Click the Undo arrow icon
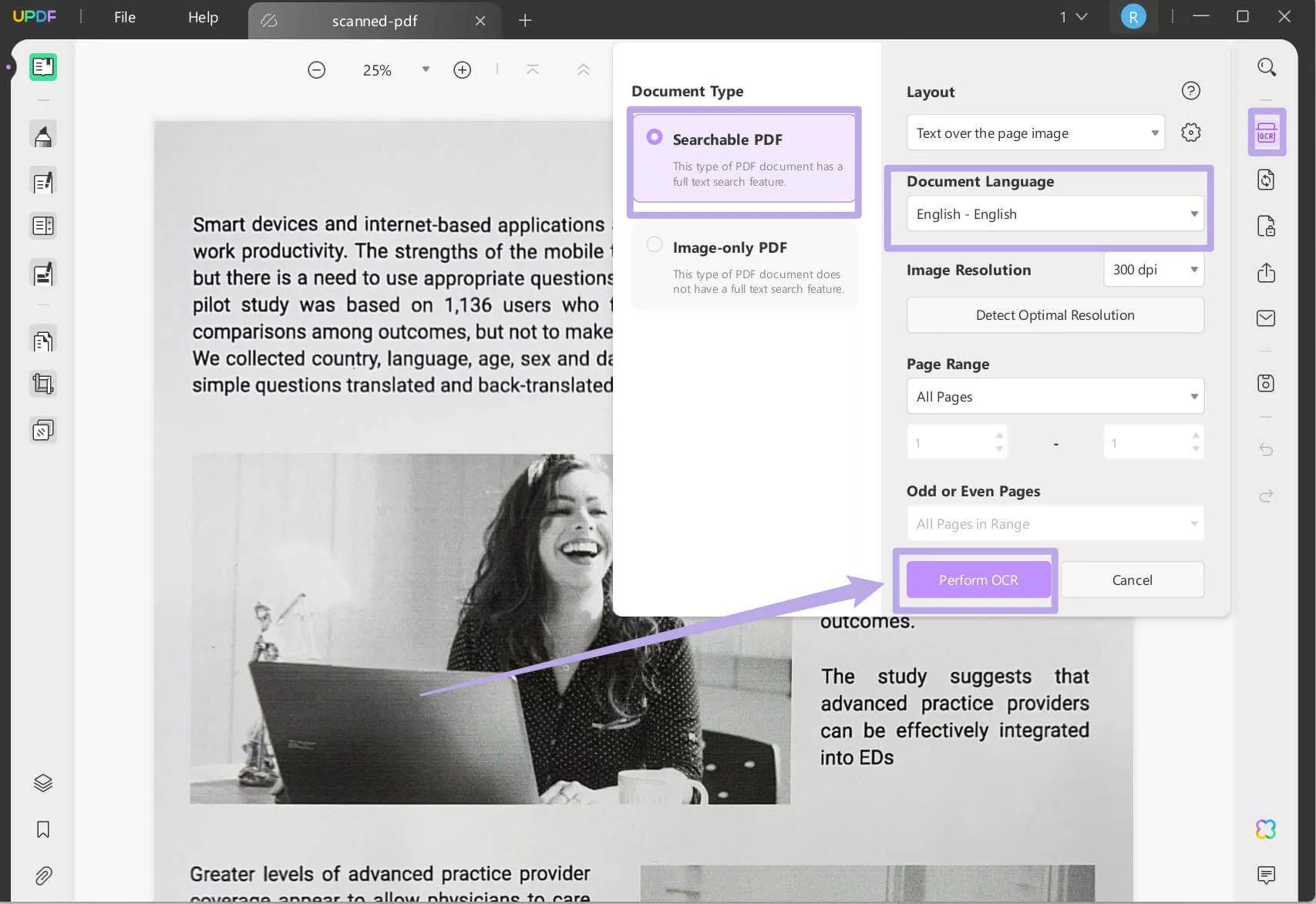The width and height of the screenshot is (1316, 904). pyautogui.click(x=1267, y=449)
